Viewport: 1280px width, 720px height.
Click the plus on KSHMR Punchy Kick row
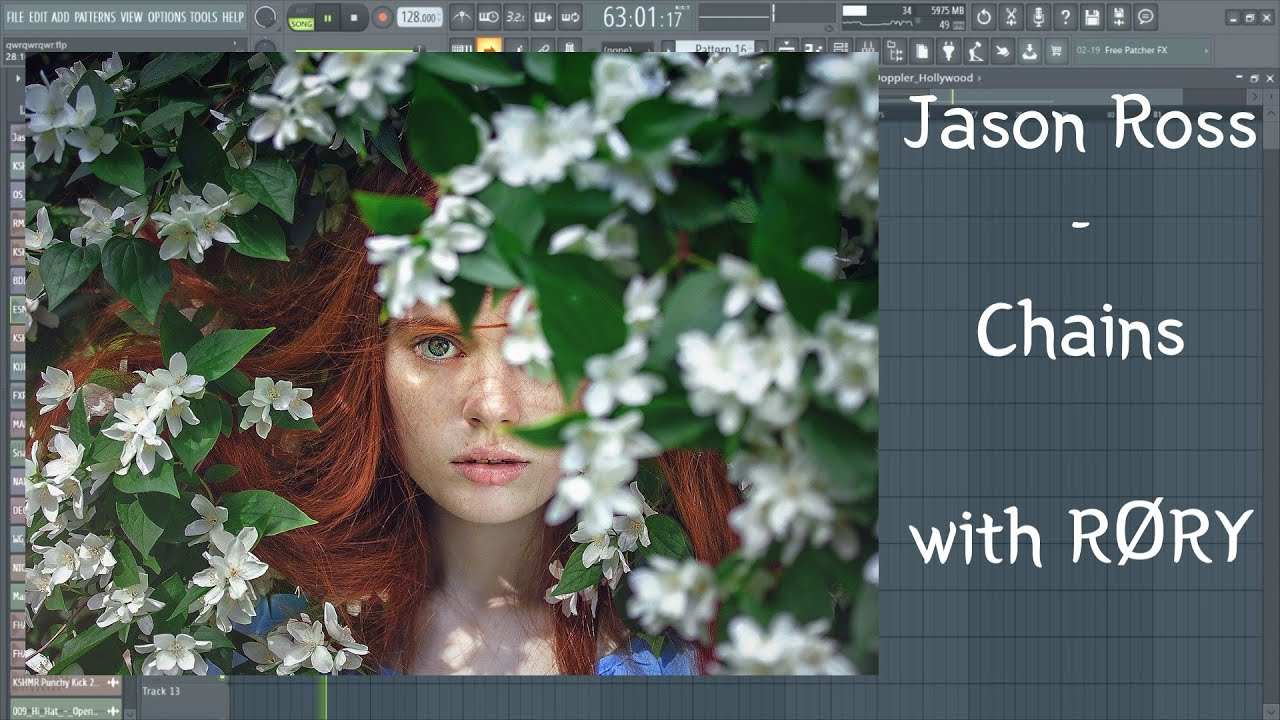pyautogui.click(x=113, y=683)
